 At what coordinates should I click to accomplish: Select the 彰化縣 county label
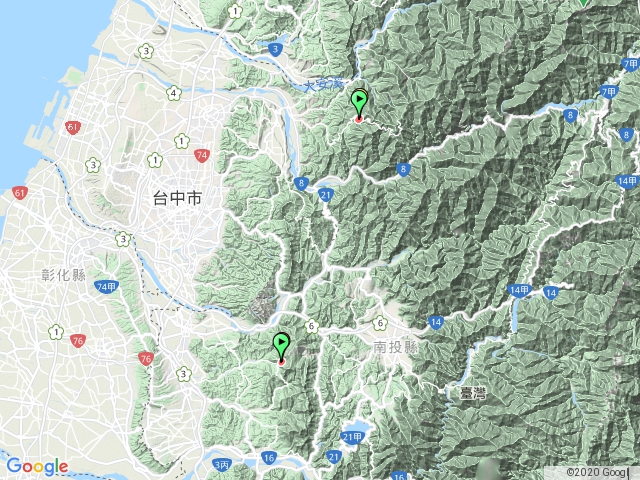click(64, 275)
